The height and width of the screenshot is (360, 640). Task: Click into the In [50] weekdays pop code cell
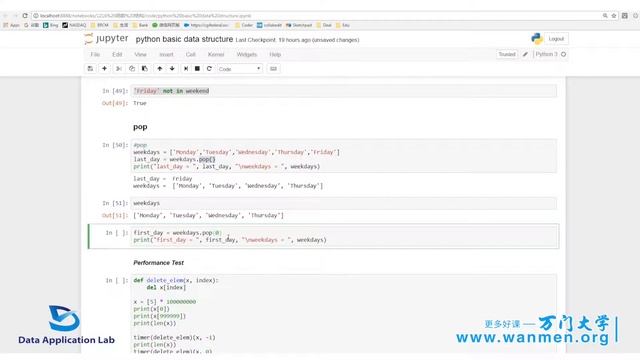tap(344, 156)
